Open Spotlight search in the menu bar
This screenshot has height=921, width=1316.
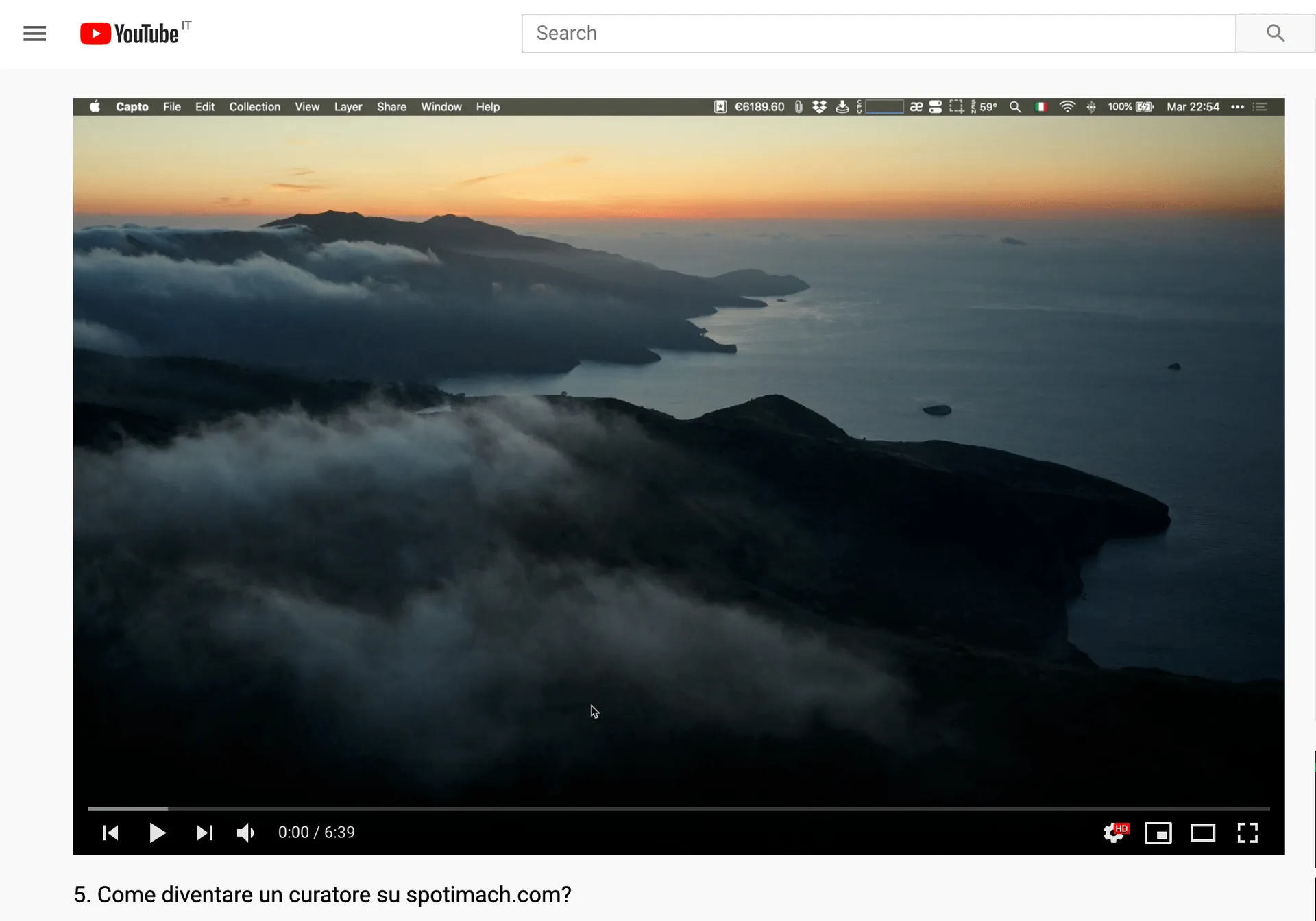[1015, 107]
